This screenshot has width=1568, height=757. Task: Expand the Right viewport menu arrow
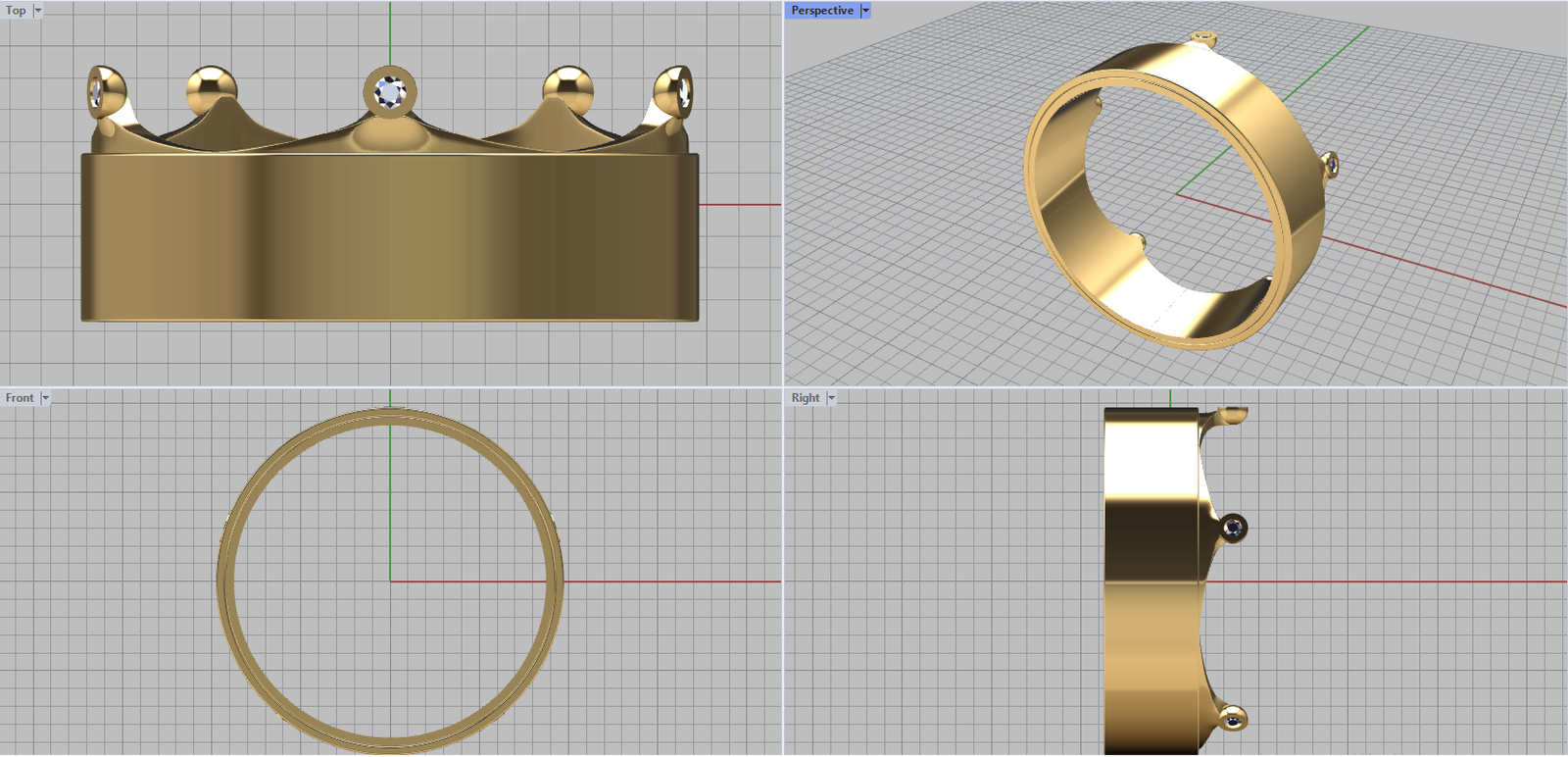tap(831, 398)
